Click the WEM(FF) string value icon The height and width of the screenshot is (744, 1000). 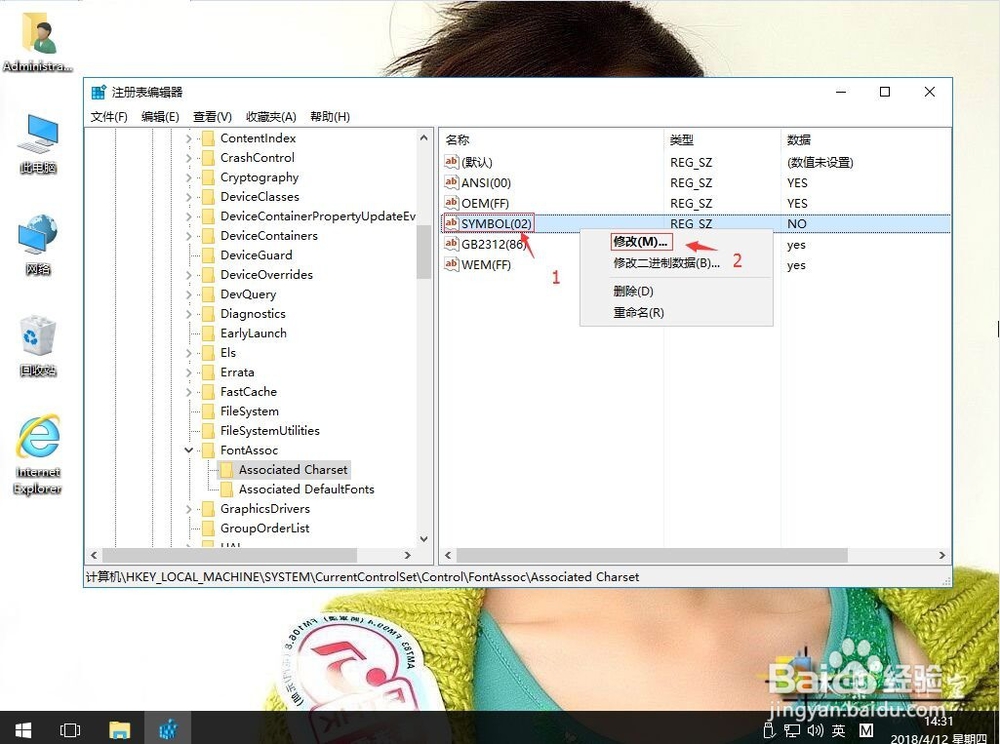click(x=452, y=264)
